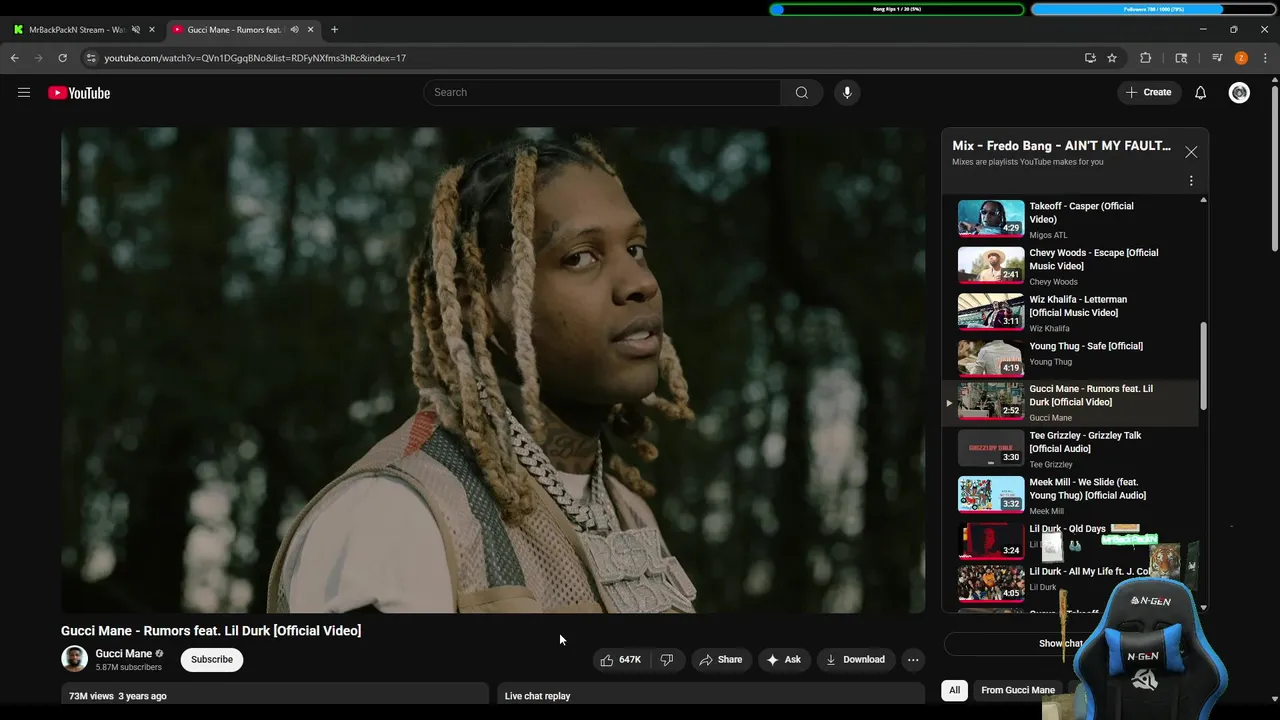Open the YouTube hamburger guide menu

click(24, 93)
